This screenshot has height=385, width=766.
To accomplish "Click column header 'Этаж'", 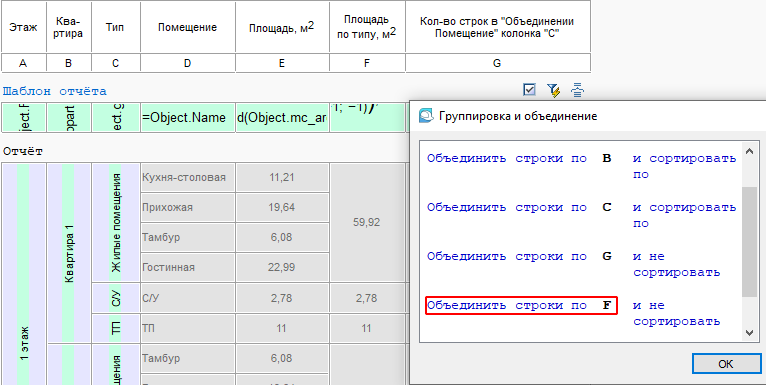I will click(x=23, y=27).
